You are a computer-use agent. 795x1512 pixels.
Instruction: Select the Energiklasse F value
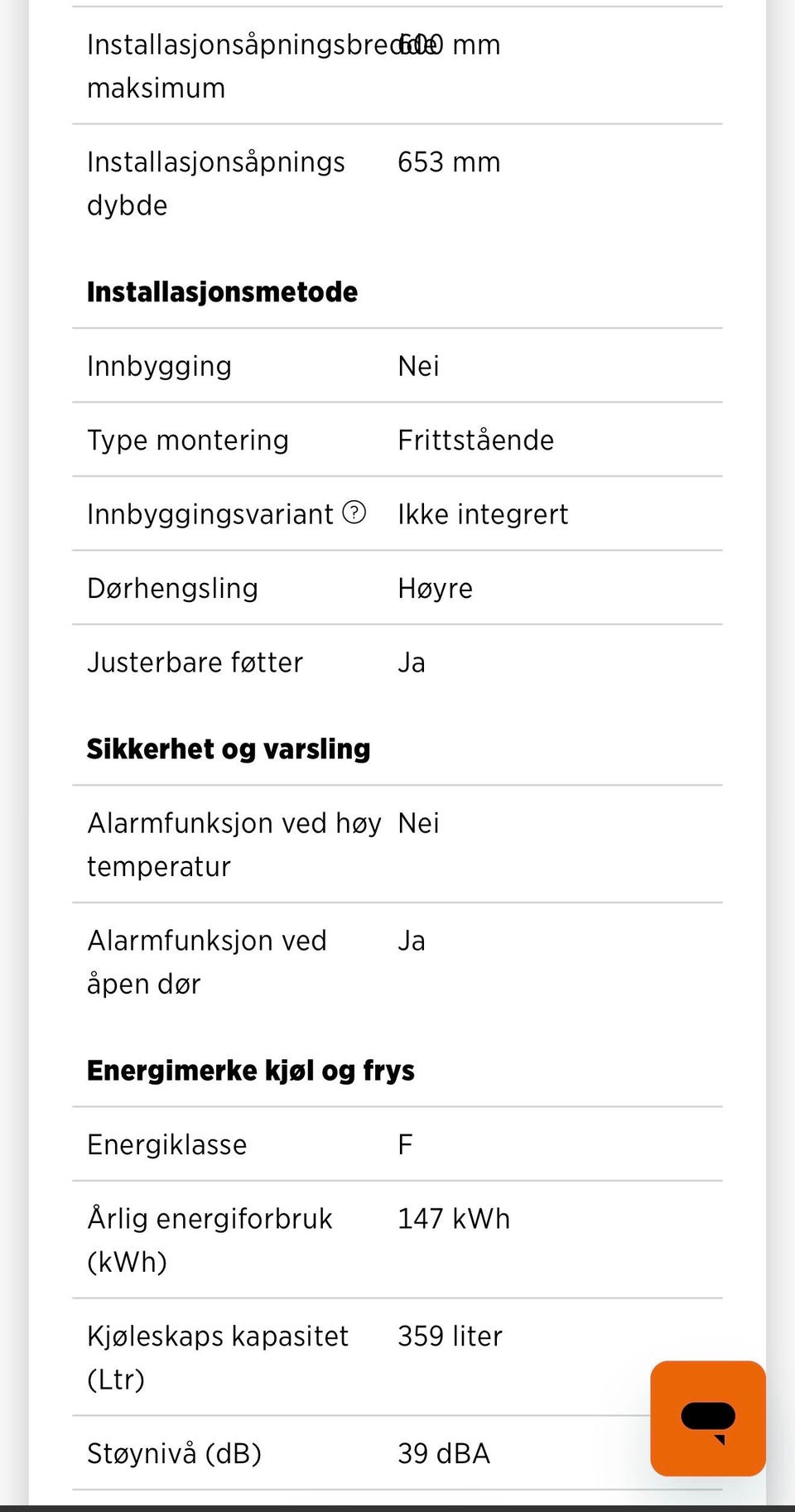click(405, 1144)
